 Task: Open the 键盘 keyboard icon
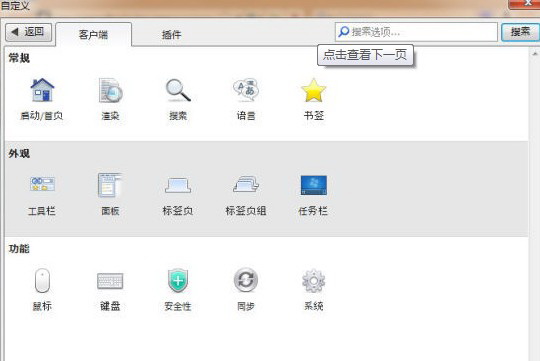[110, 281]
